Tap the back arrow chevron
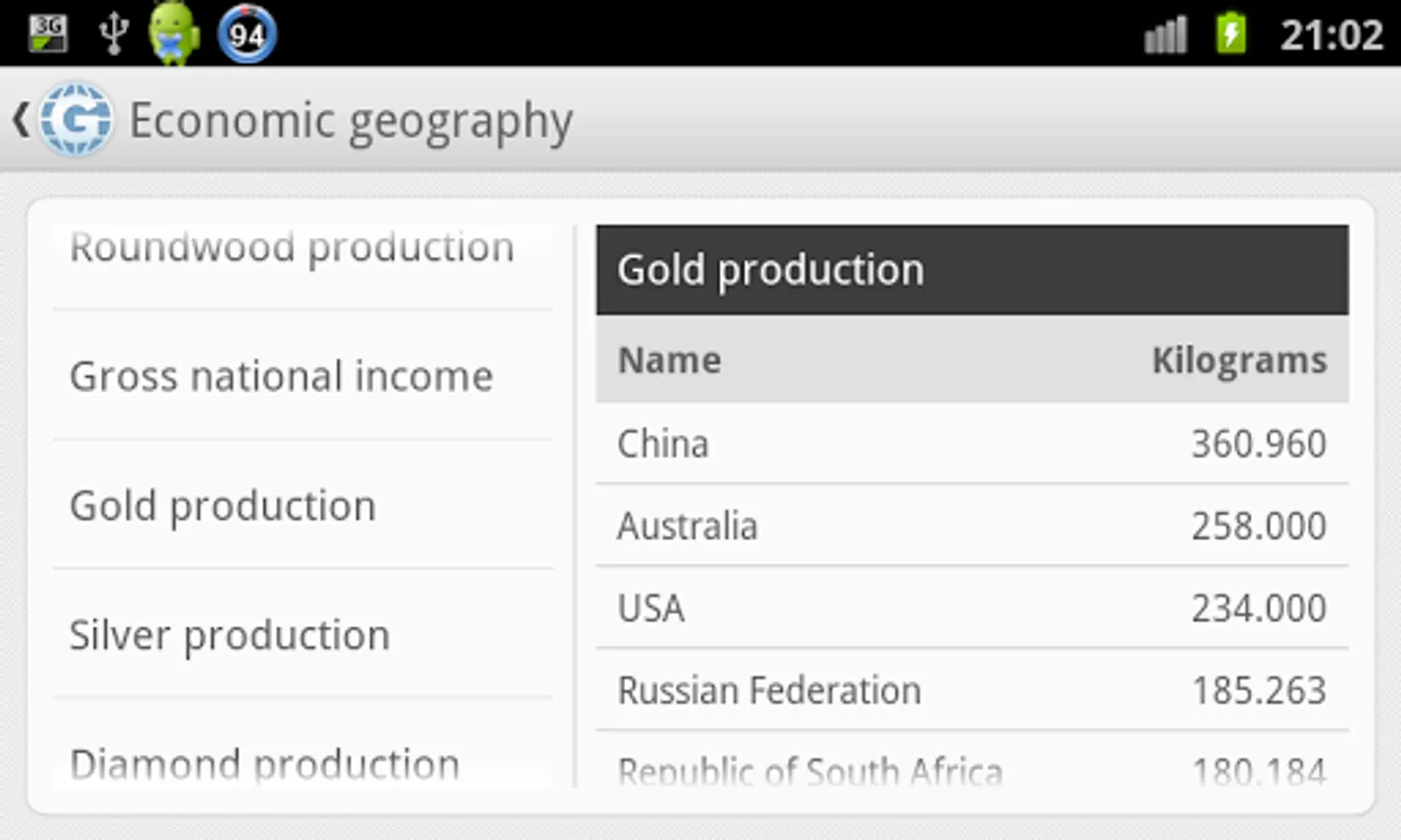1401x840 pixels. pos(20,119)
